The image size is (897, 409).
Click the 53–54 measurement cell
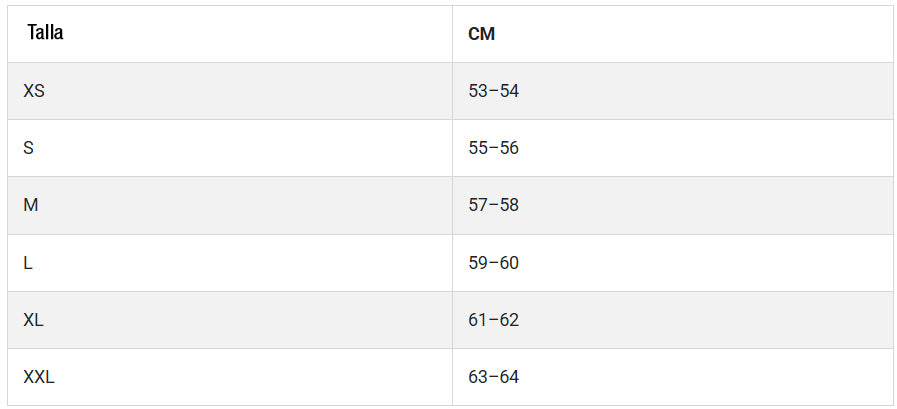click(x=494, y=91)
